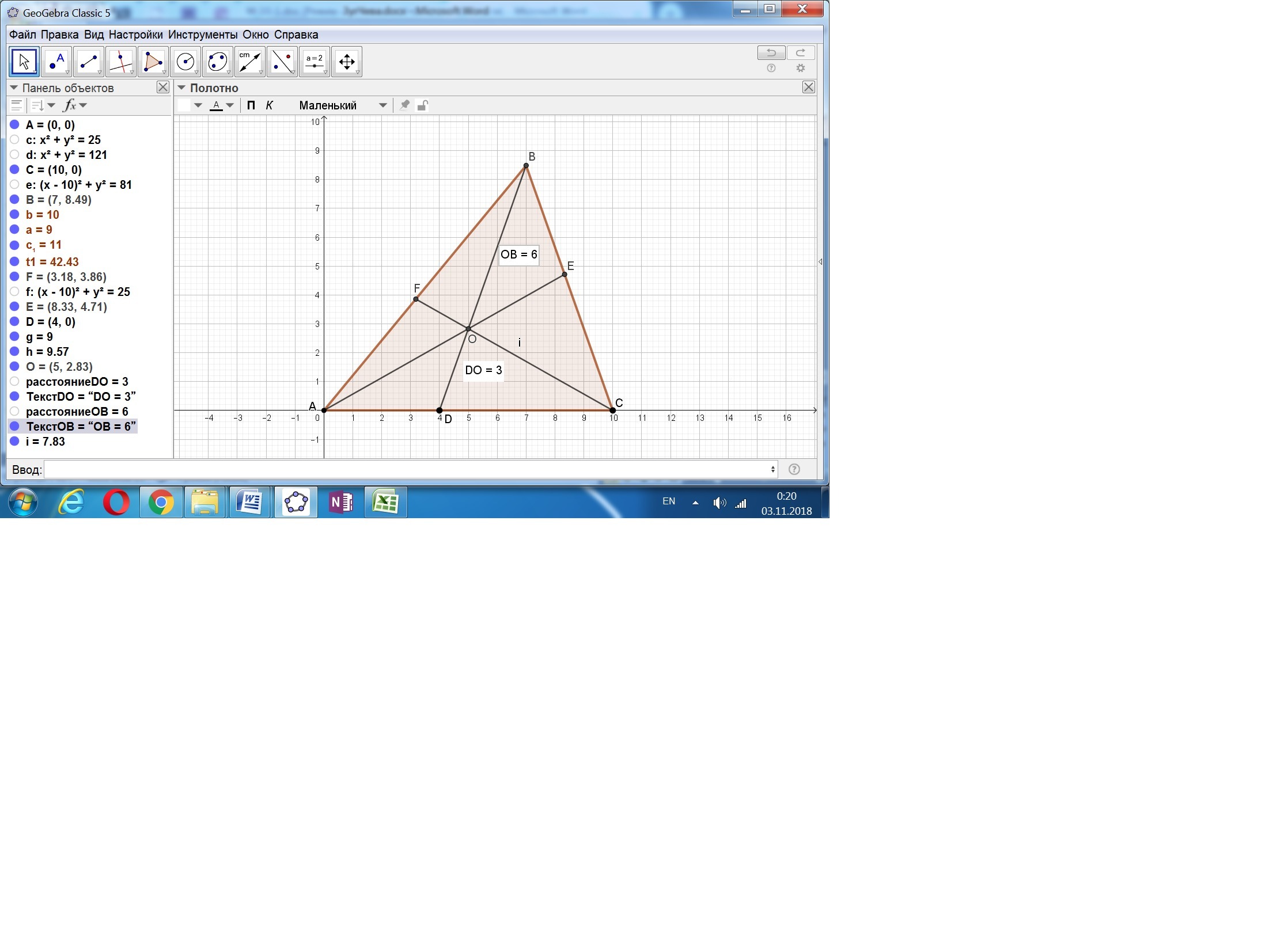This screenshot has width=1288, height=935.
Task: Open the Маленький text size dropdown
Action: 382,105
